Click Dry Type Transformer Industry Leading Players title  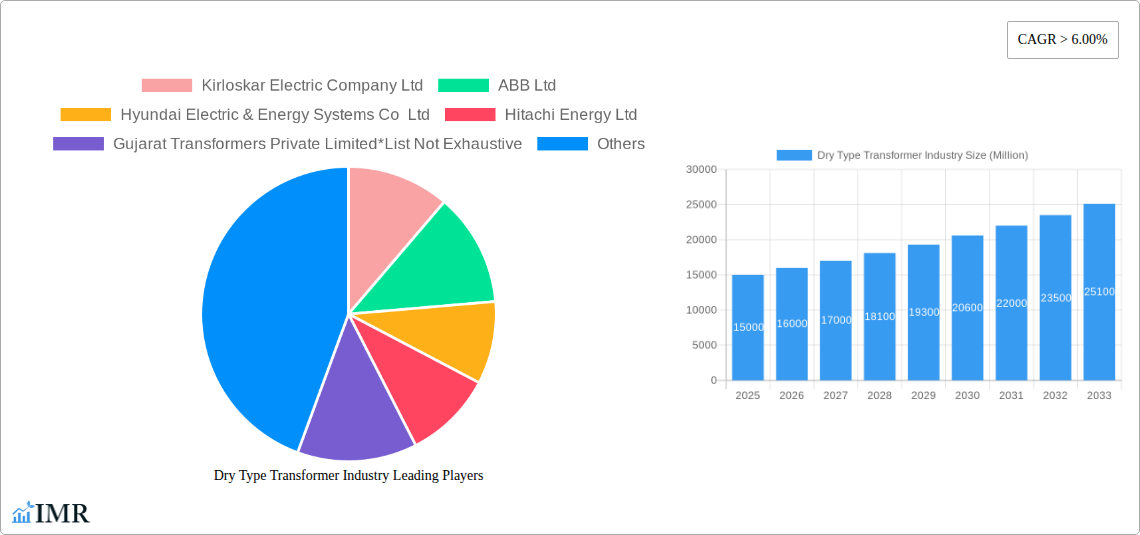point(348,475)
